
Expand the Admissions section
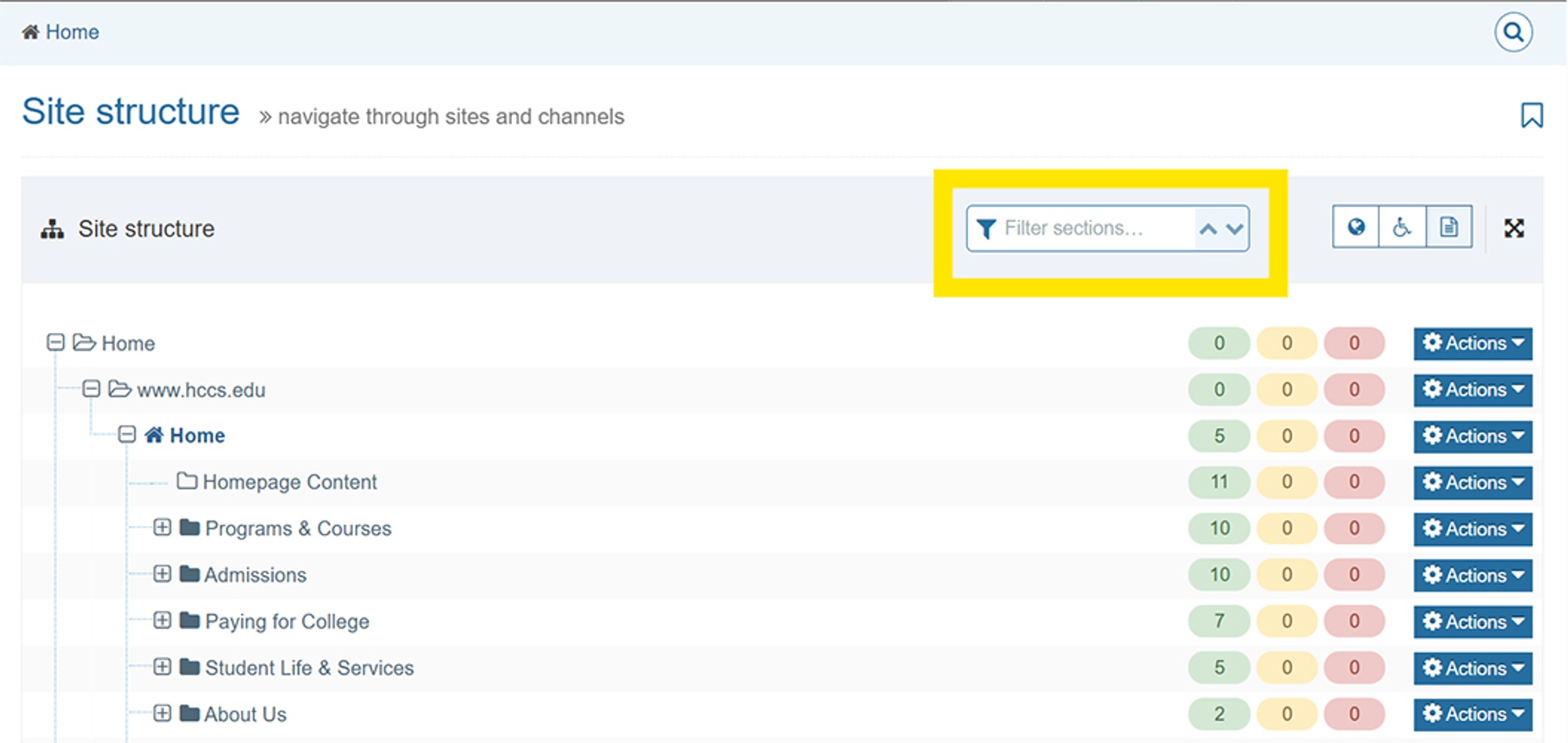click(162, 574)
